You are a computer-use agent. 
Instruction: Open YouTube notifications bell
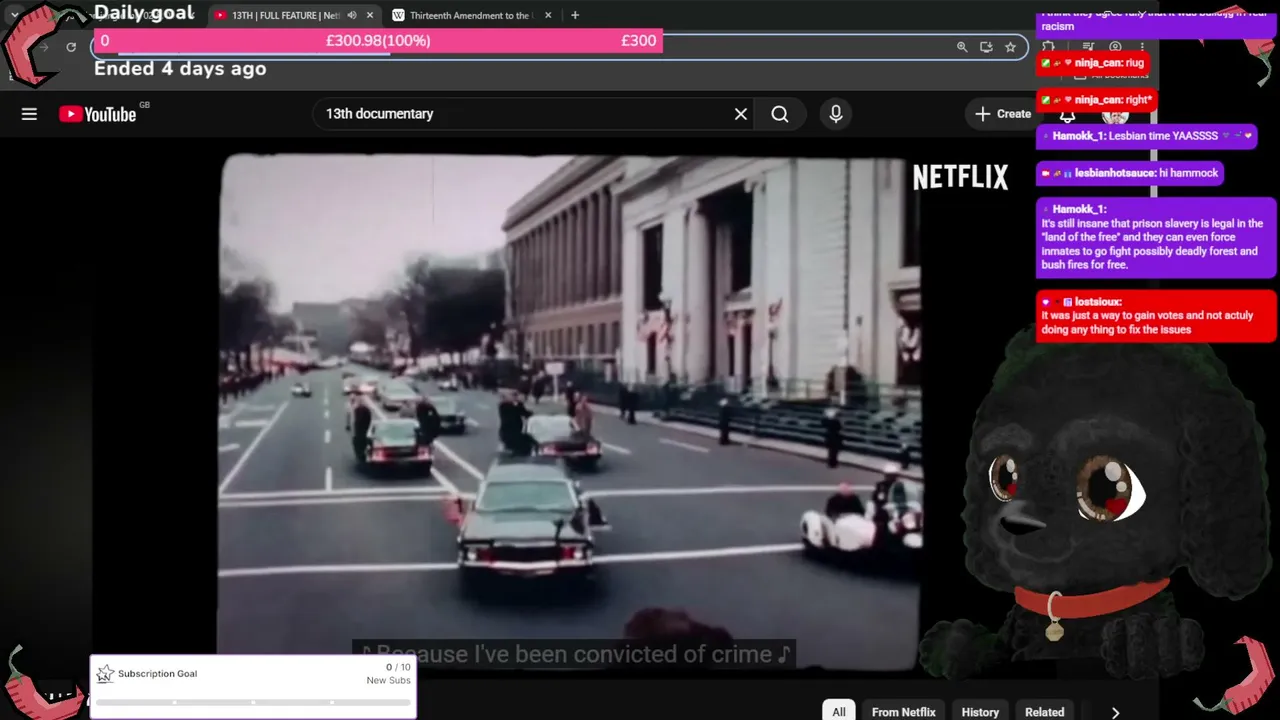pos(1068,115)
